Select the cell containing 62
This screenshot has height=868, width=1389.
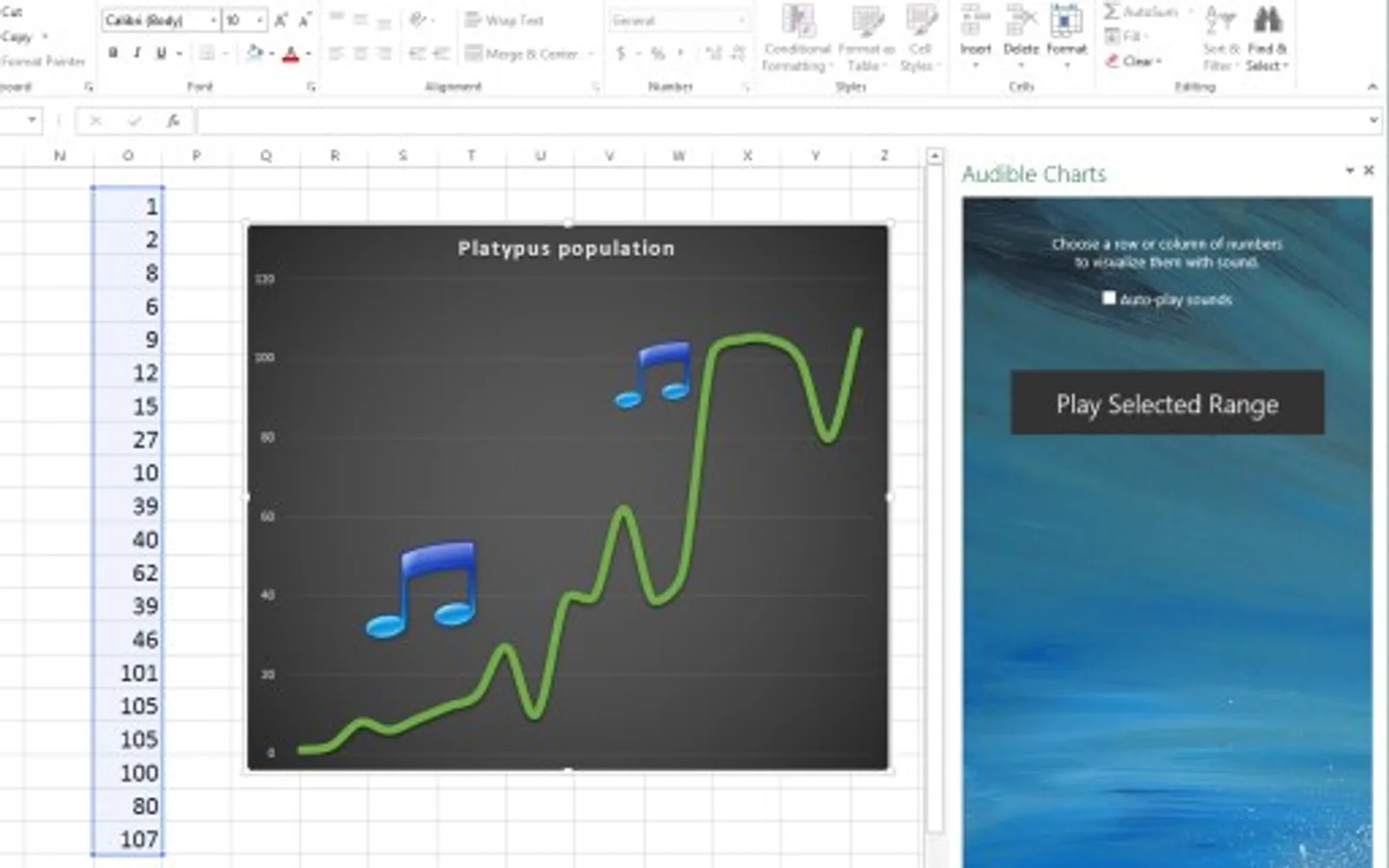pyautogui.click(x=128, y=573)
